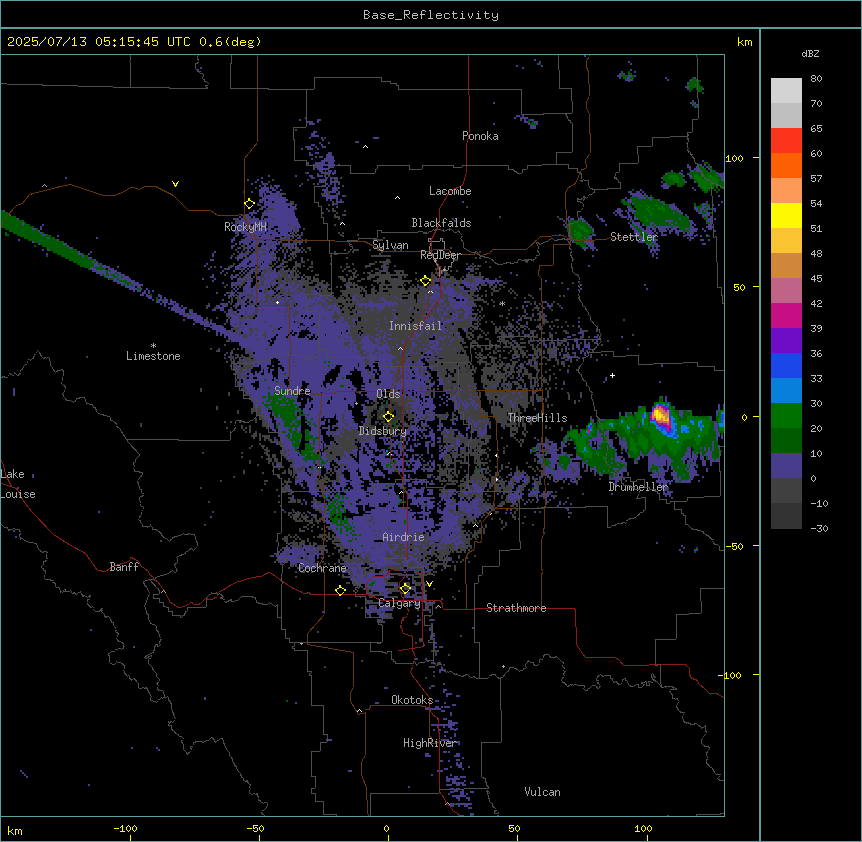862x842 pixels.
Task: Click the yellow V marker northeast of Calgary
Action: 429,584
